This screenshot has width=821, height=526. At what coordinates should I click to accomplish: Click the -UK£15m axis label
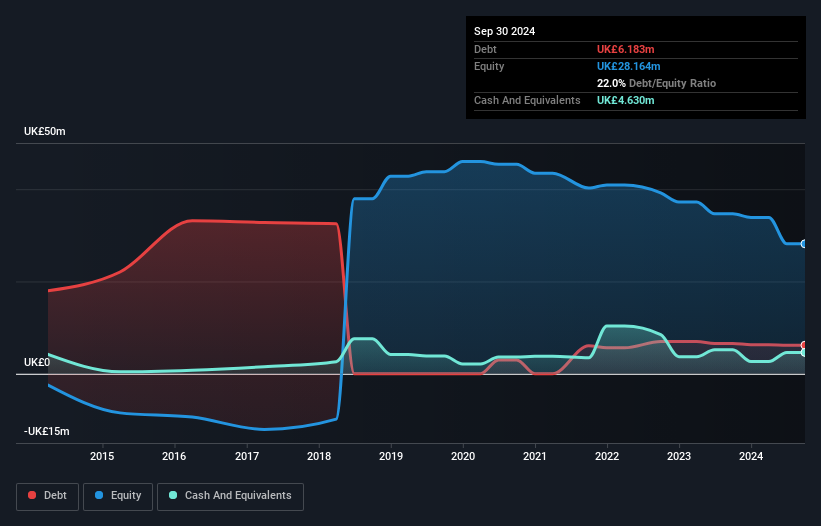coord(47,431)
